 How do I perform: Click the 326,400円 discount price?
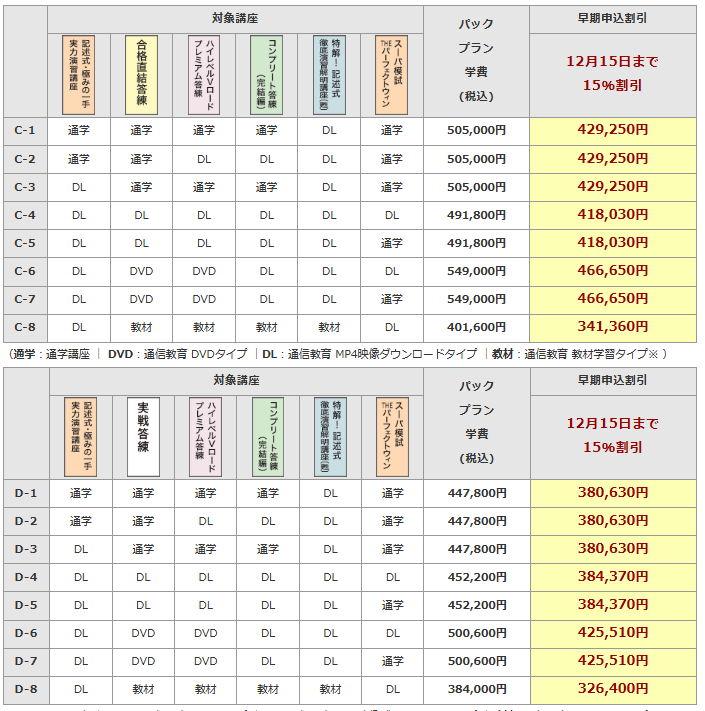tap(613, 689)
